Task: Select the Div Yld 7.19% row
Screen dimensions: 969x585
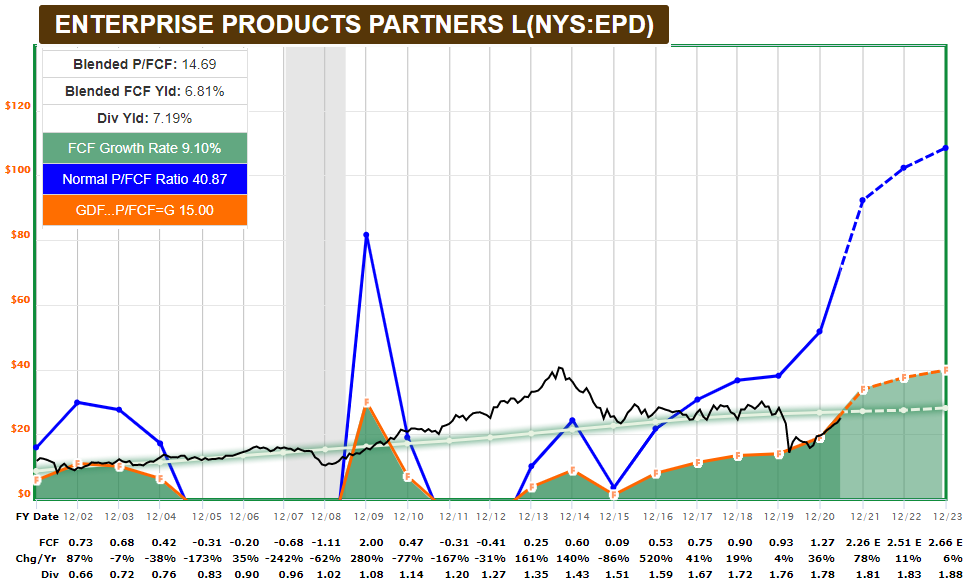Action: (x=145, y=118)
